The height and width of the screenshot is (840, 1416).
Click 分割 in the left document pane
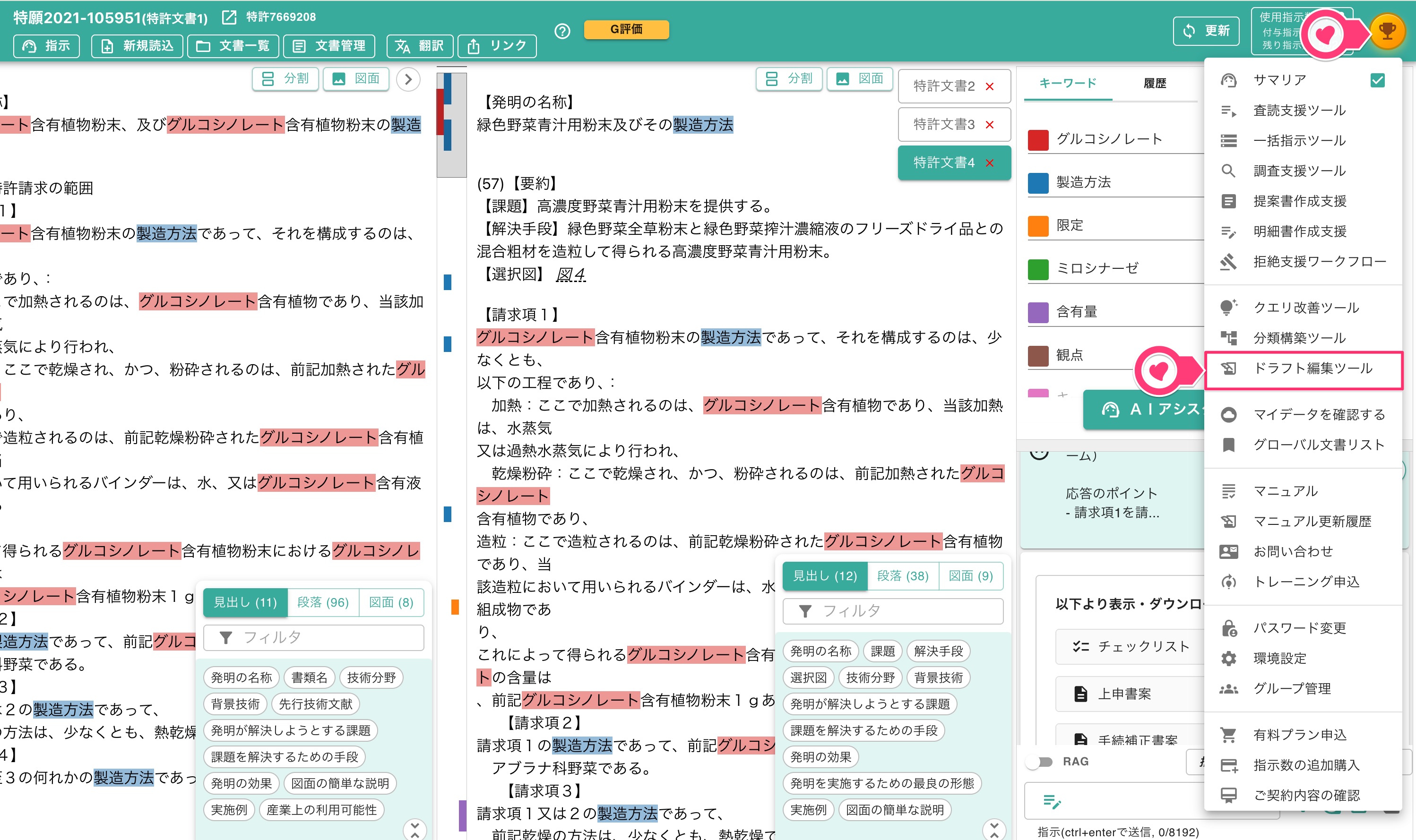pyautogui.click(x=285, y=79)
